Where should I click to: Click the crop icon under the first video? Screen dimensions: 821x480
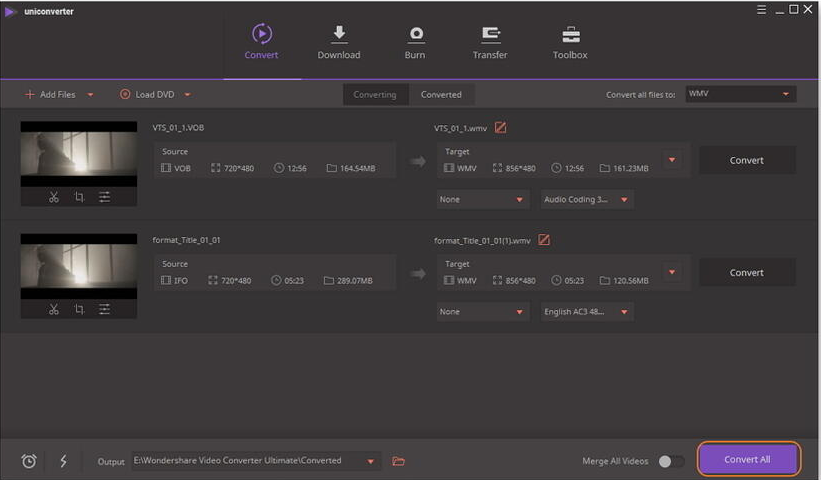pyautogui.click(x=79, y=197)
